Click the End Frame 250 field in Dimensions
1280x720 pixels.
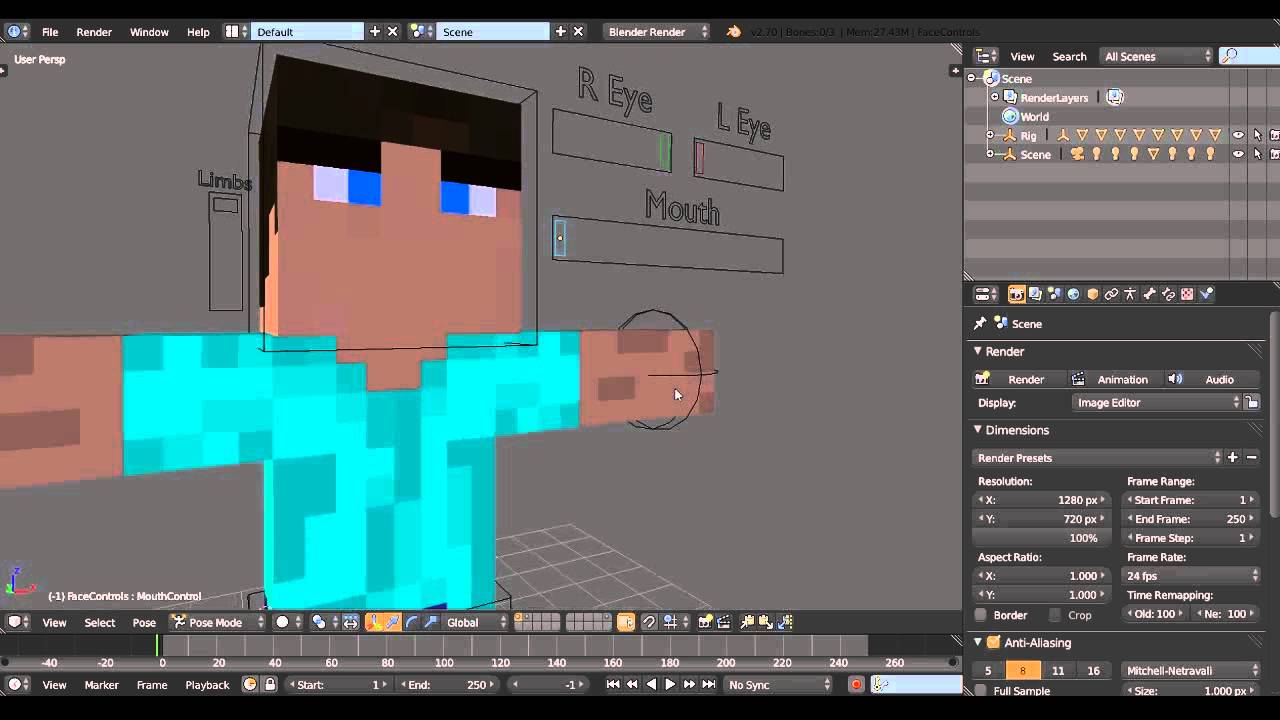1191,519
